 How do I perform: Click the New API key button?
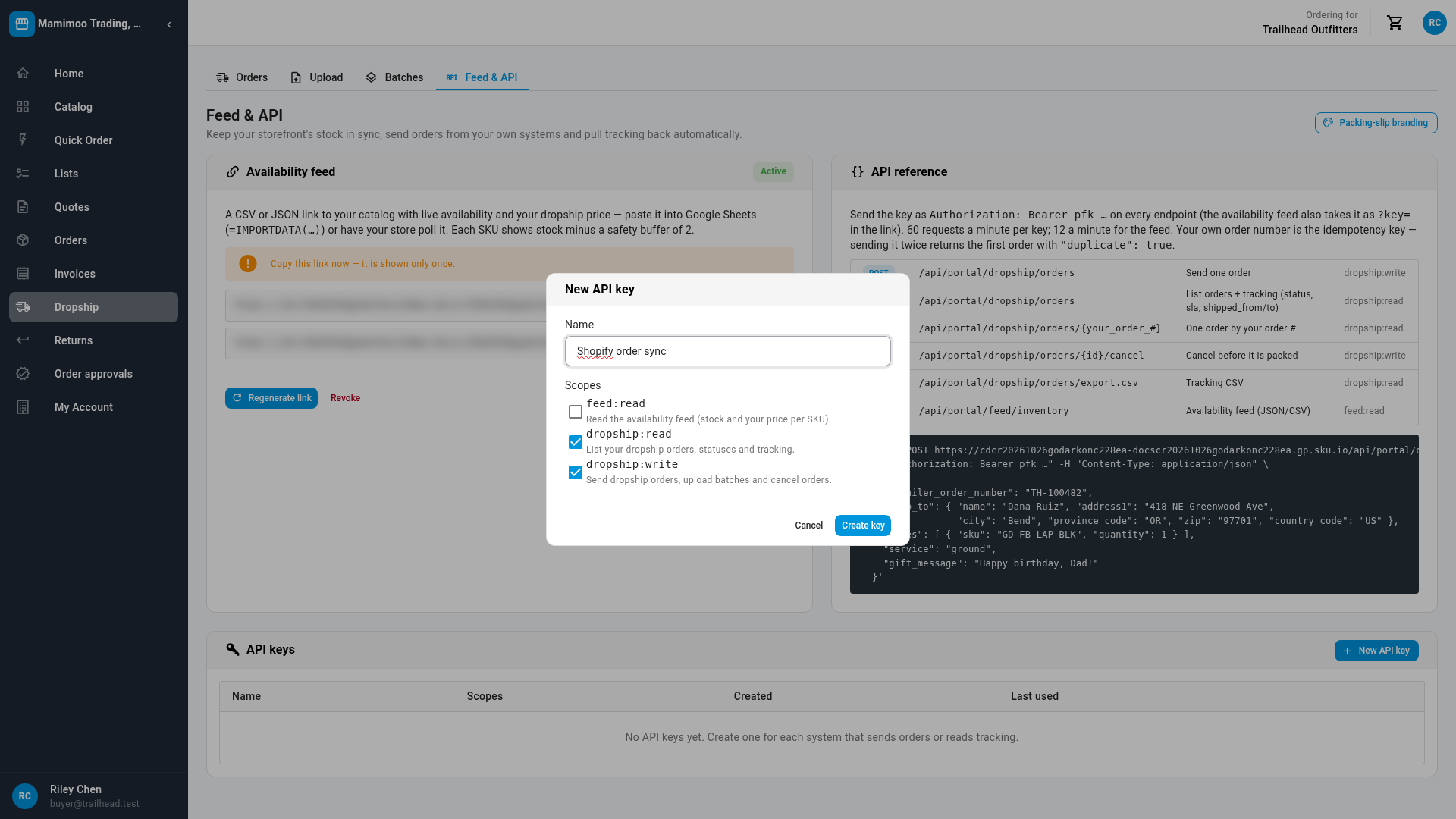click(1376, 651)
